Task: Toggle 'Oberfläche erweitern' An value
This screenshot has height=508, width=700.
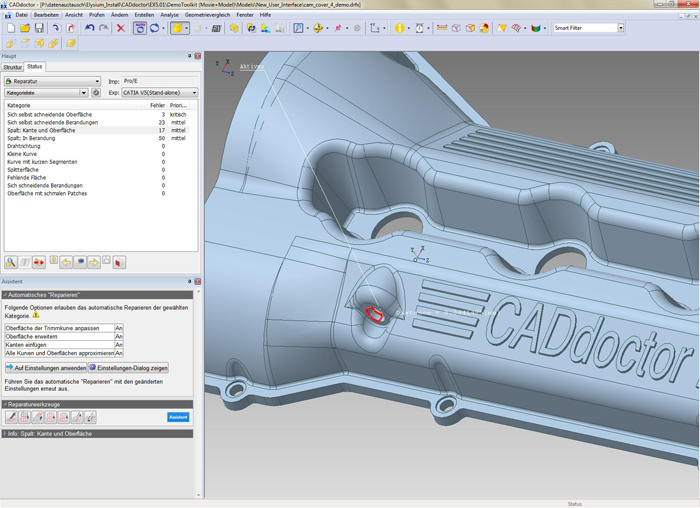Action: (119, 336)
